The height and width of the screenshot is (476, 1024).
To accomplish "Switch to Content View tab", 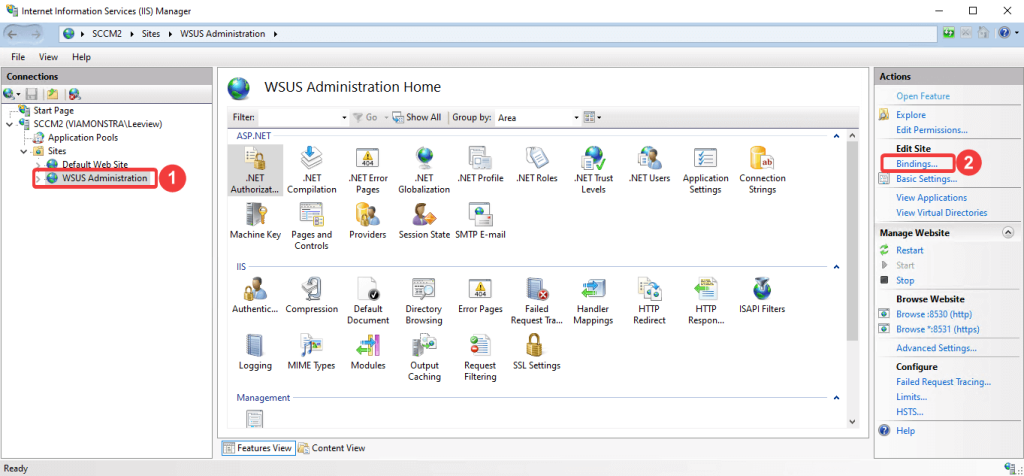I will [332, 448].
